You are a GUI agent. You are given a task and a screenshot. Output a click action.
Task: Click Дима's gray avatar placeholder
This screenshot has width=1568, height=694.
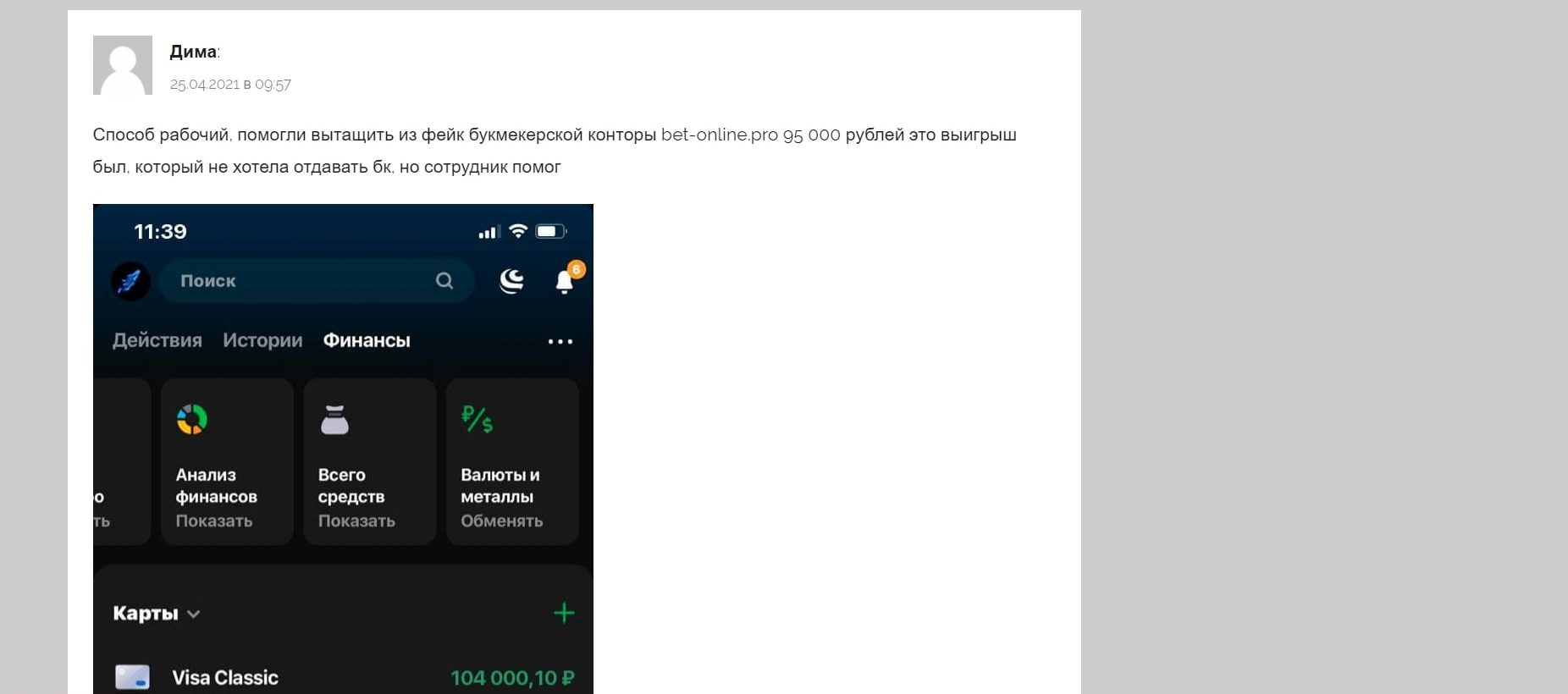coord(123,65)
